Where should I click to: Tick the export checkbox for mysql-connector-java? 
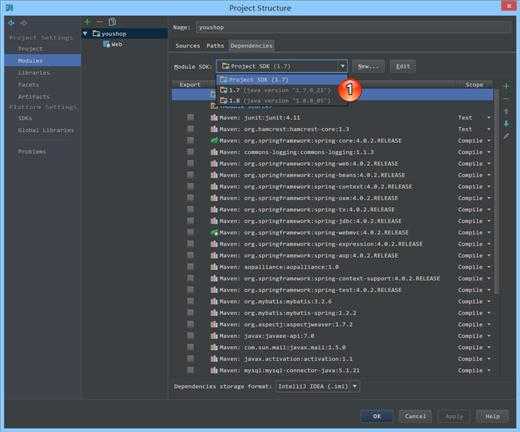pos(190,370)
